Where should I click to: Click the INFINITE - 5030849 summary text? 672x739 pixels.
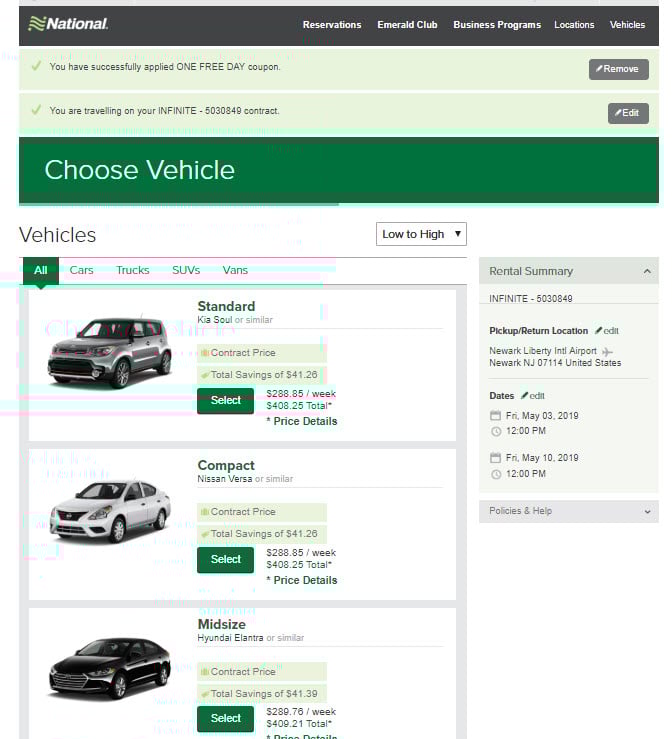(x=531, y=299)
